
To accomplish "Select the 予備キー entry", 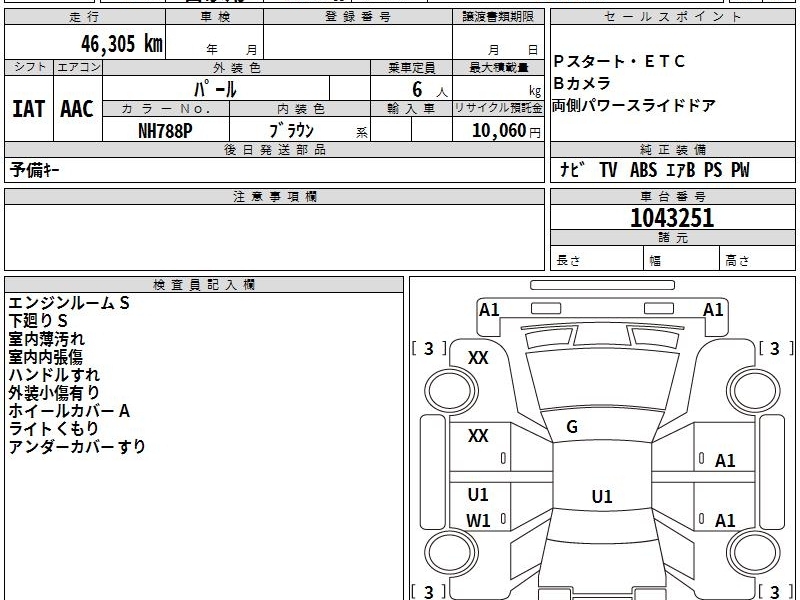I will [x=34, y=170].
